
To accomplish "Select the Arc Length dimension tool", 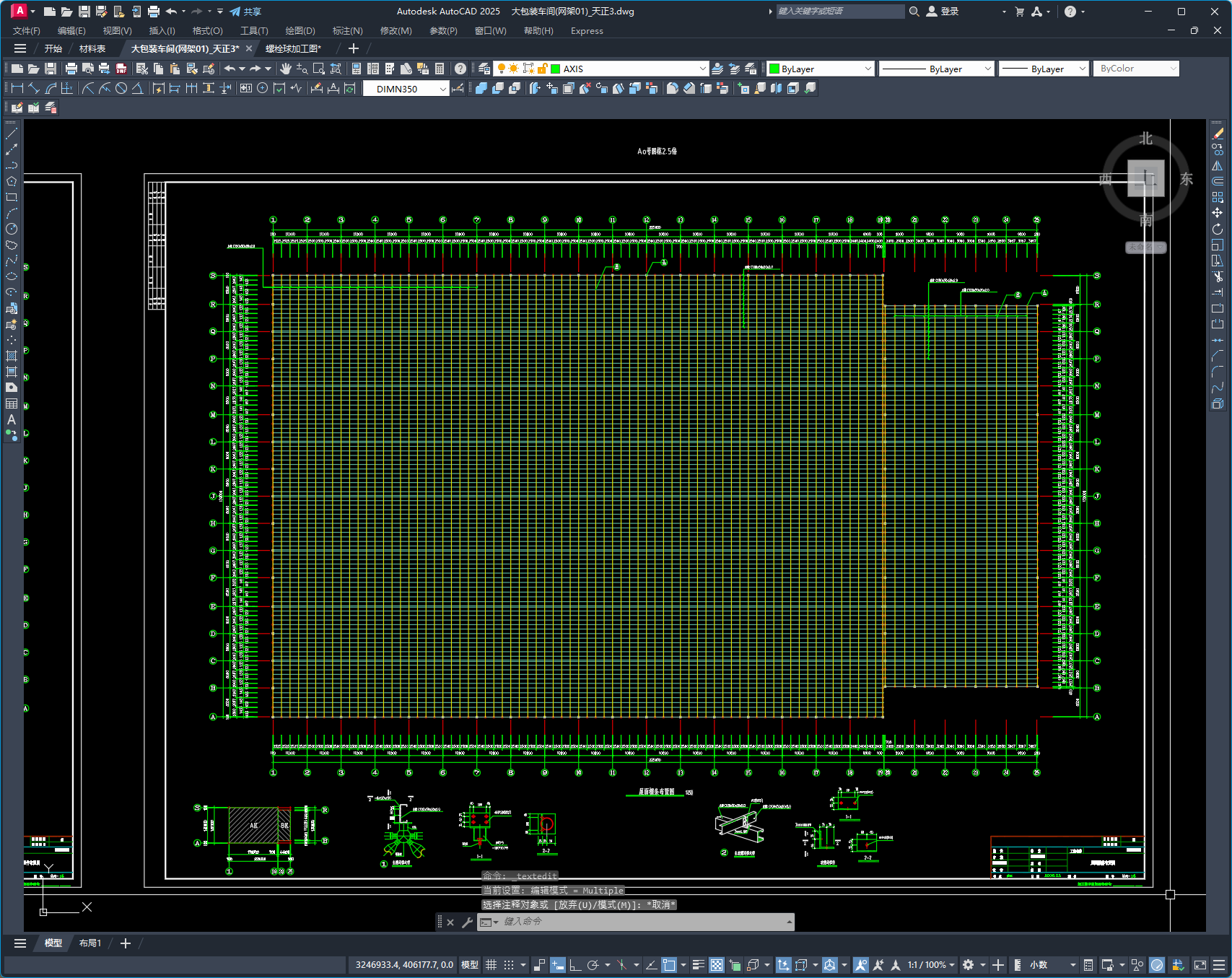I will pyautogui.click(x=51, y=88).
